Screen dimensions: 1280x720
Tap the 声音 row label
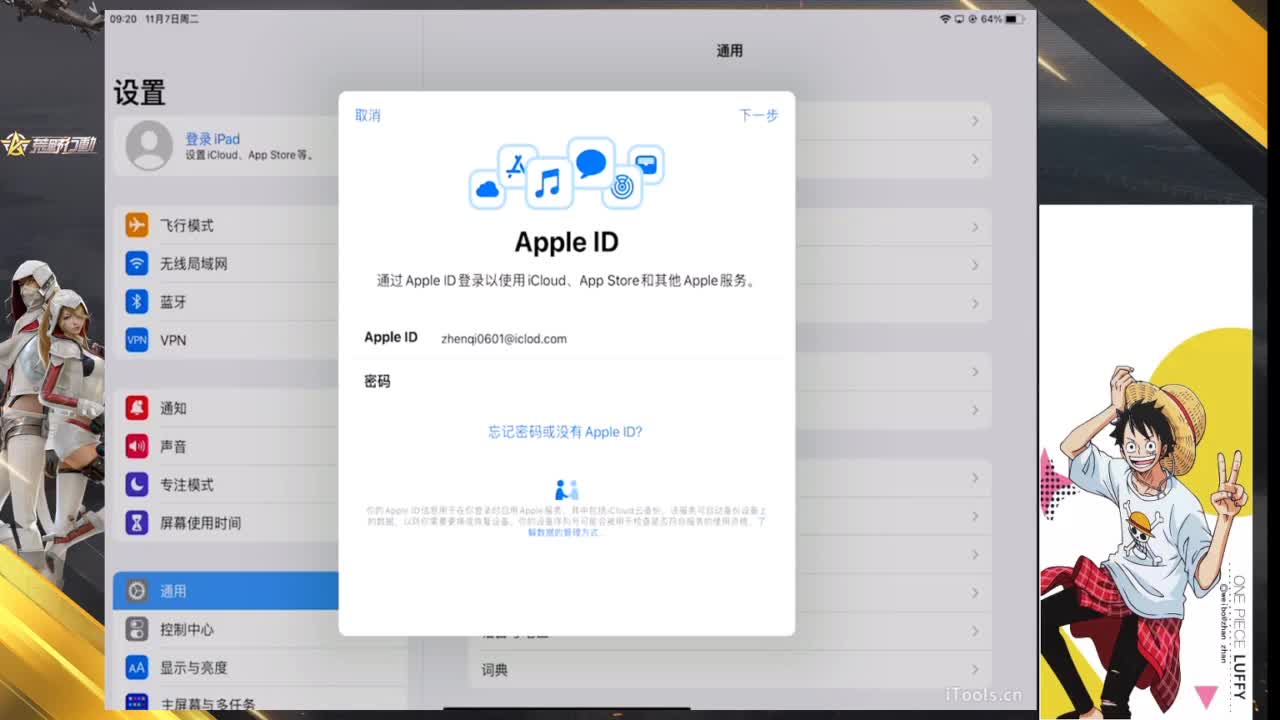173,446
